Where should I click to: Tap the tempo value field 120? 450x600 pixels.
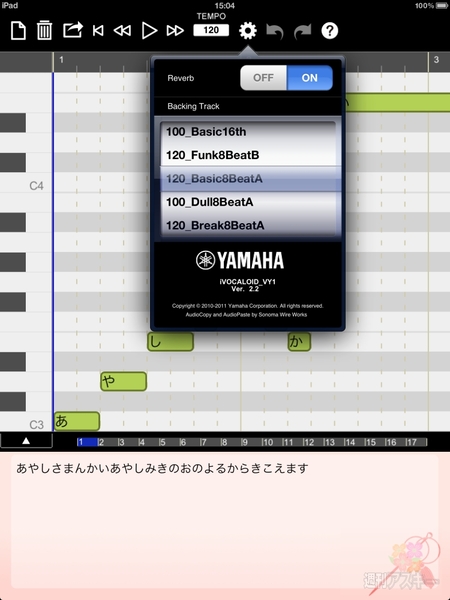point(211,30)
